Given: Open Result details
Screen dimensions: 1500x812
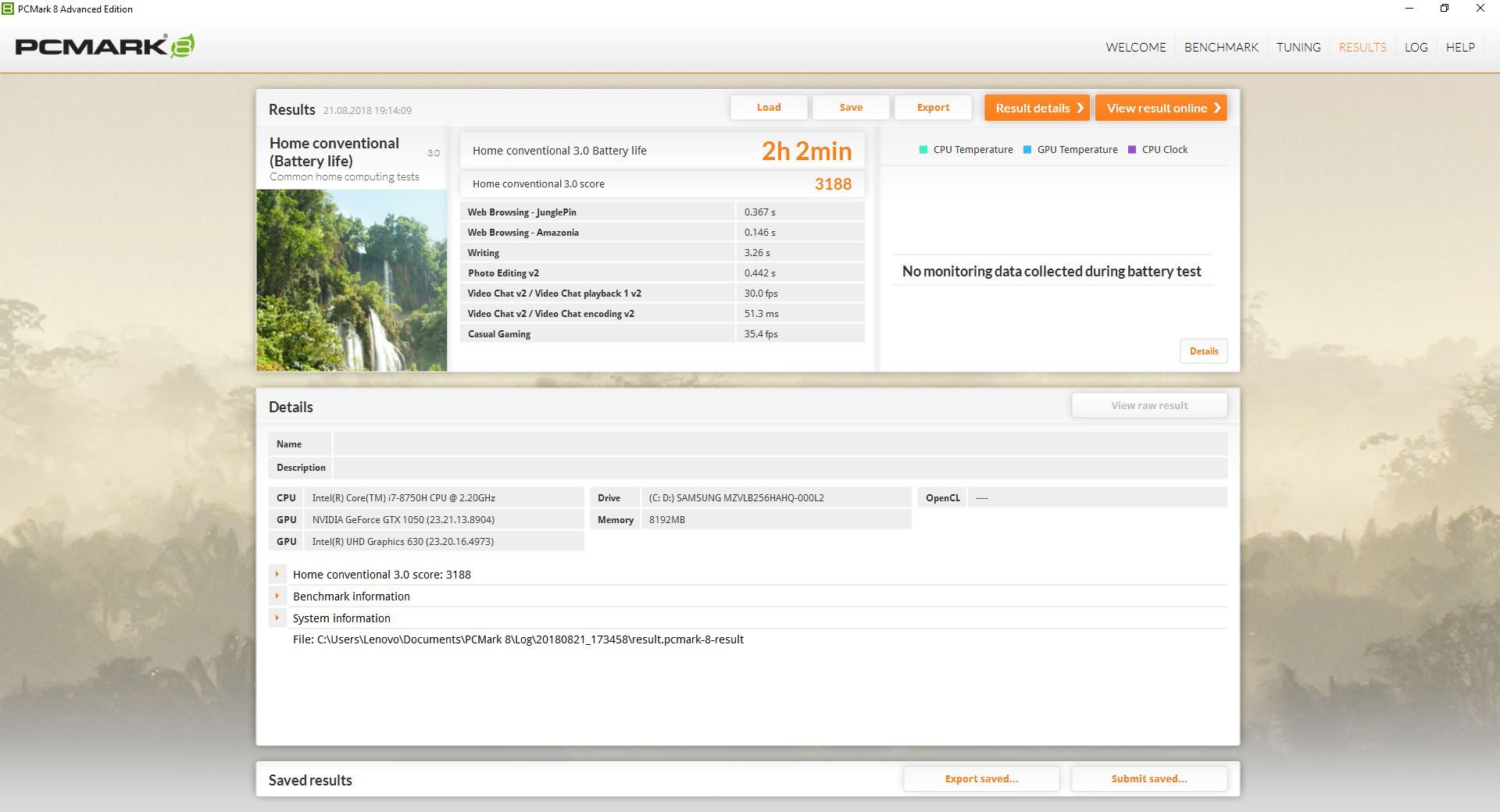Looking at the screenshot, I should pos(1036,108).
